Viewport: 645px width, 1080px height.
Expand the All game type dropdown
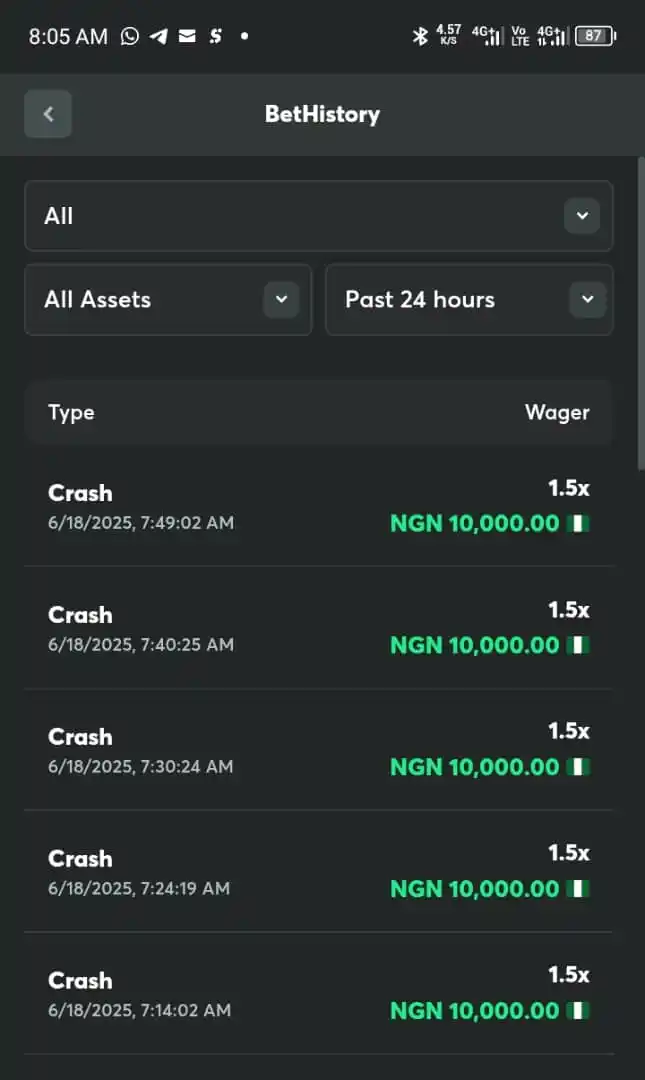pyautogui.click(x=318, y=216)
